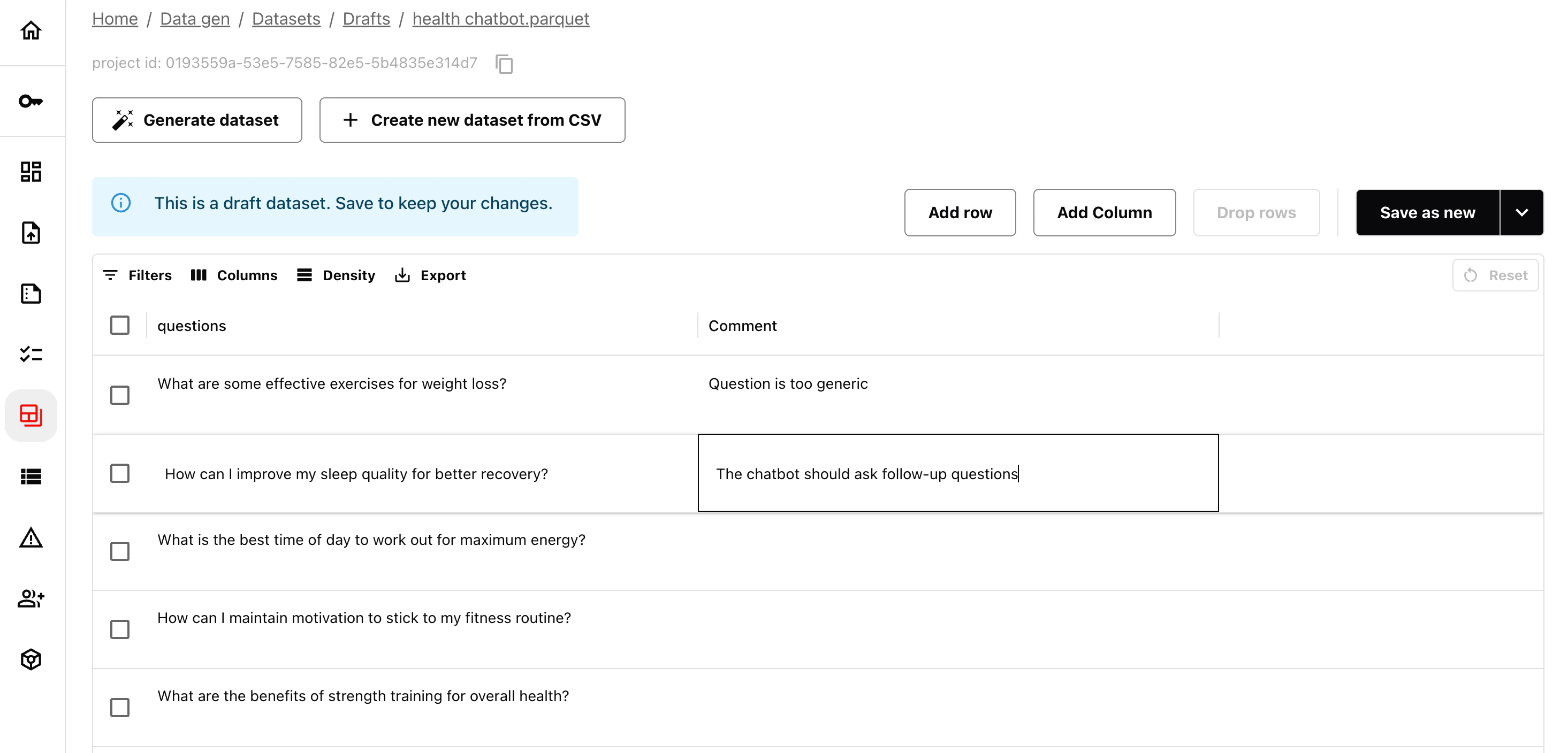Image resolution: width=1568 pixels, height=753 pixels.
Task: Open the Filters panel
Action: click(x=138, y=275)
